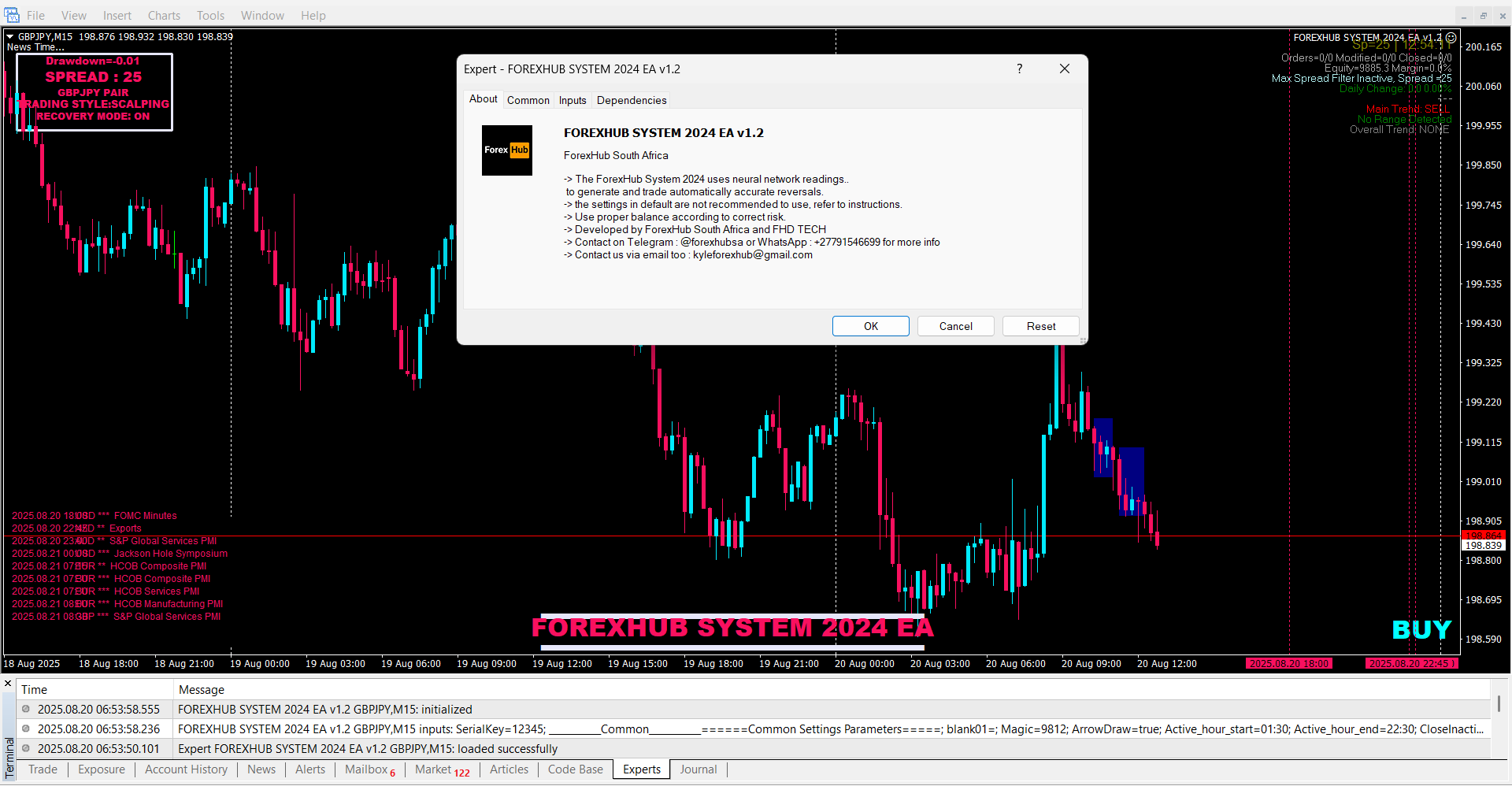The width and height of the screenshot is (1512, 786).
Task: Click the 'Main Trend: SELL' label on the chart
Action: 1408,109
